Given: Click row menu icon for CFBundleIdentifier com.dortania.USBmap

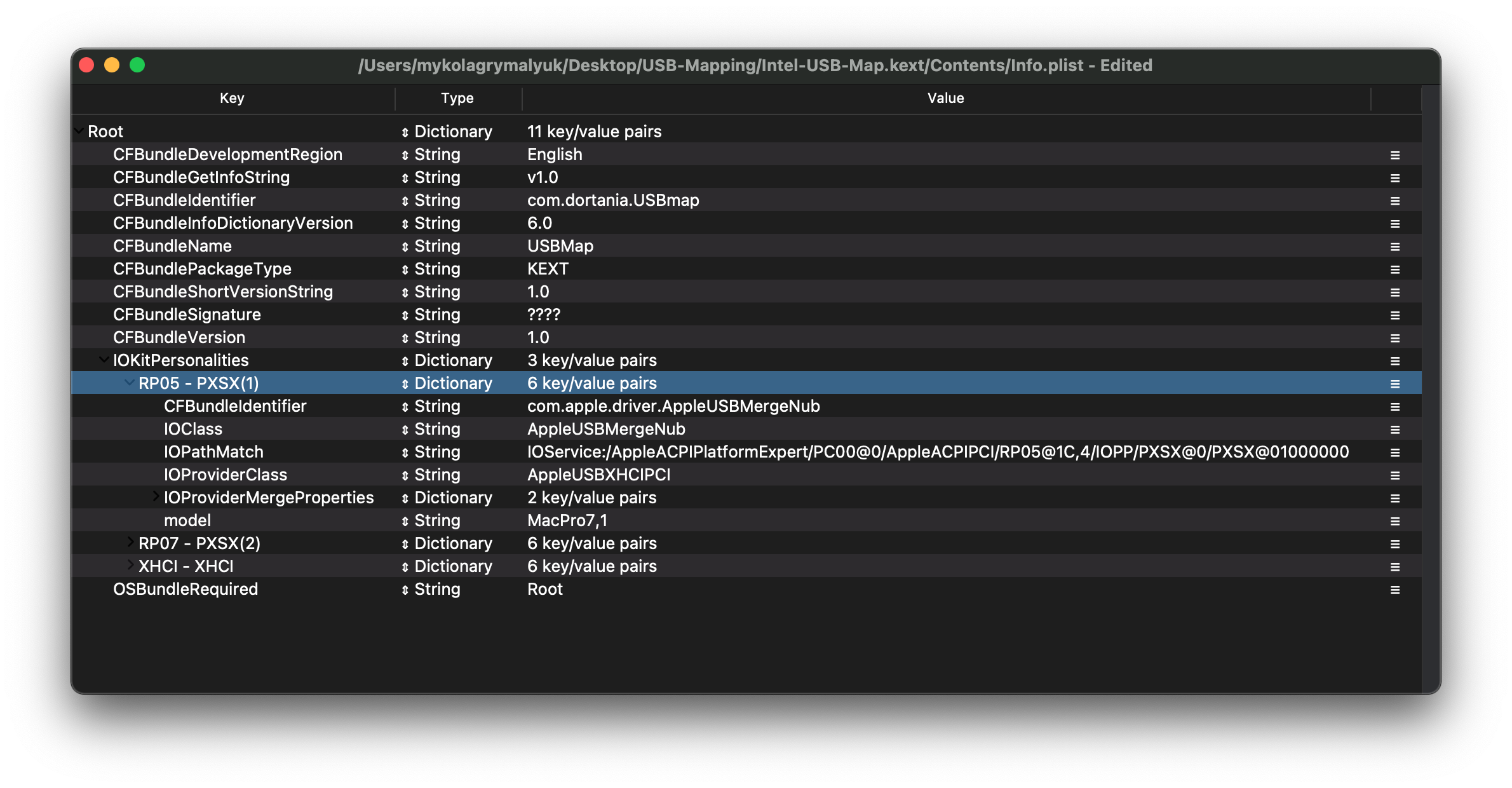Looking at the screenshot, I should click(1394, 201).
